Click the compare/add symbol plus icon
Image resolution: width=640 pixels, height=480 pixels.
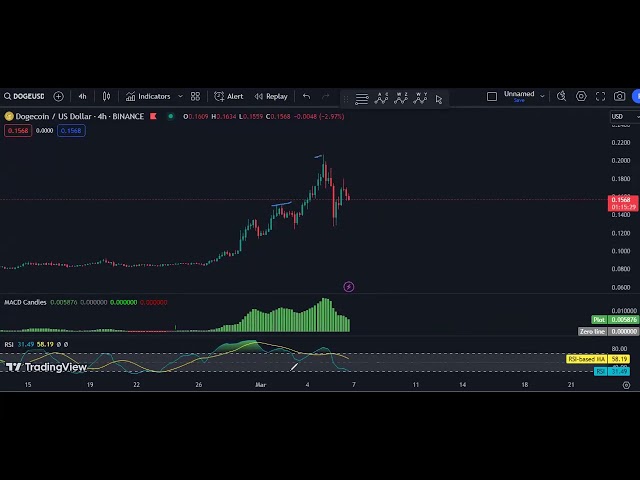(58, 97)
